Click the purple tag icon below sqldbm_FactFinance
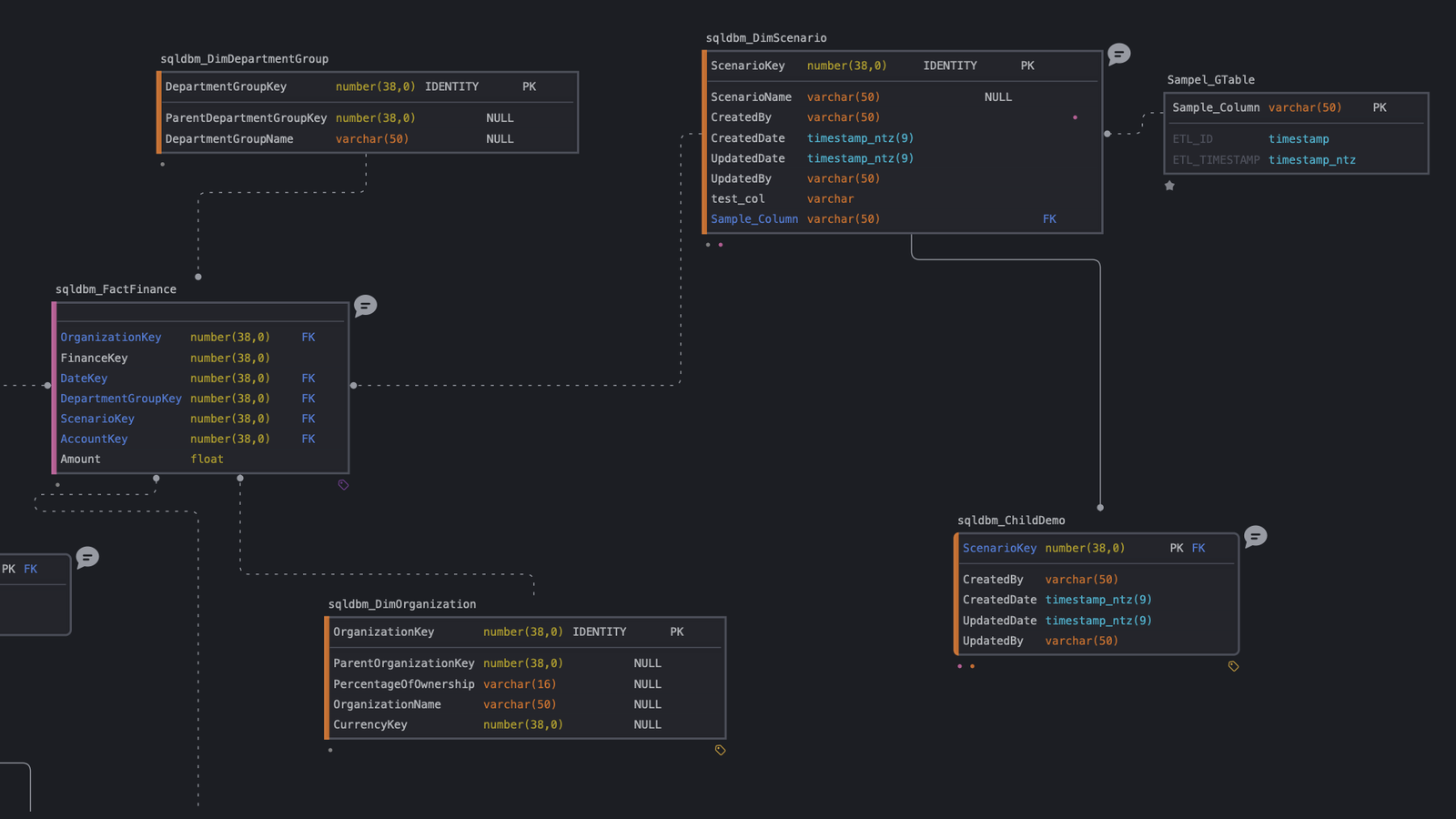1456x819 pixels. click(x=343, y=485)
